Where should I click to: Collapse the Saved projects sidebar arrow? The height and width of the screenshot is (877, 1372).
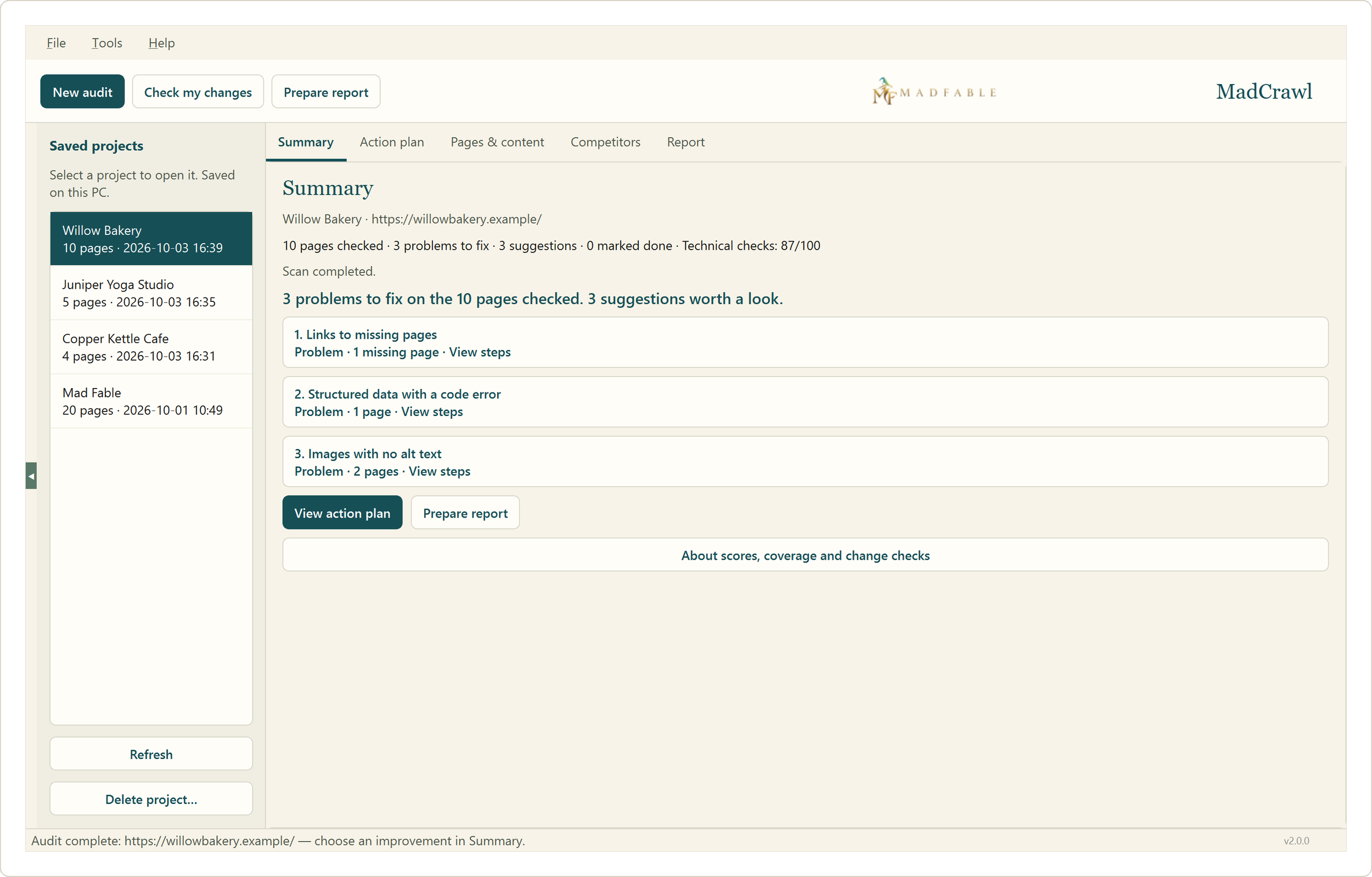pyautogui.click(x=31, y=476)
